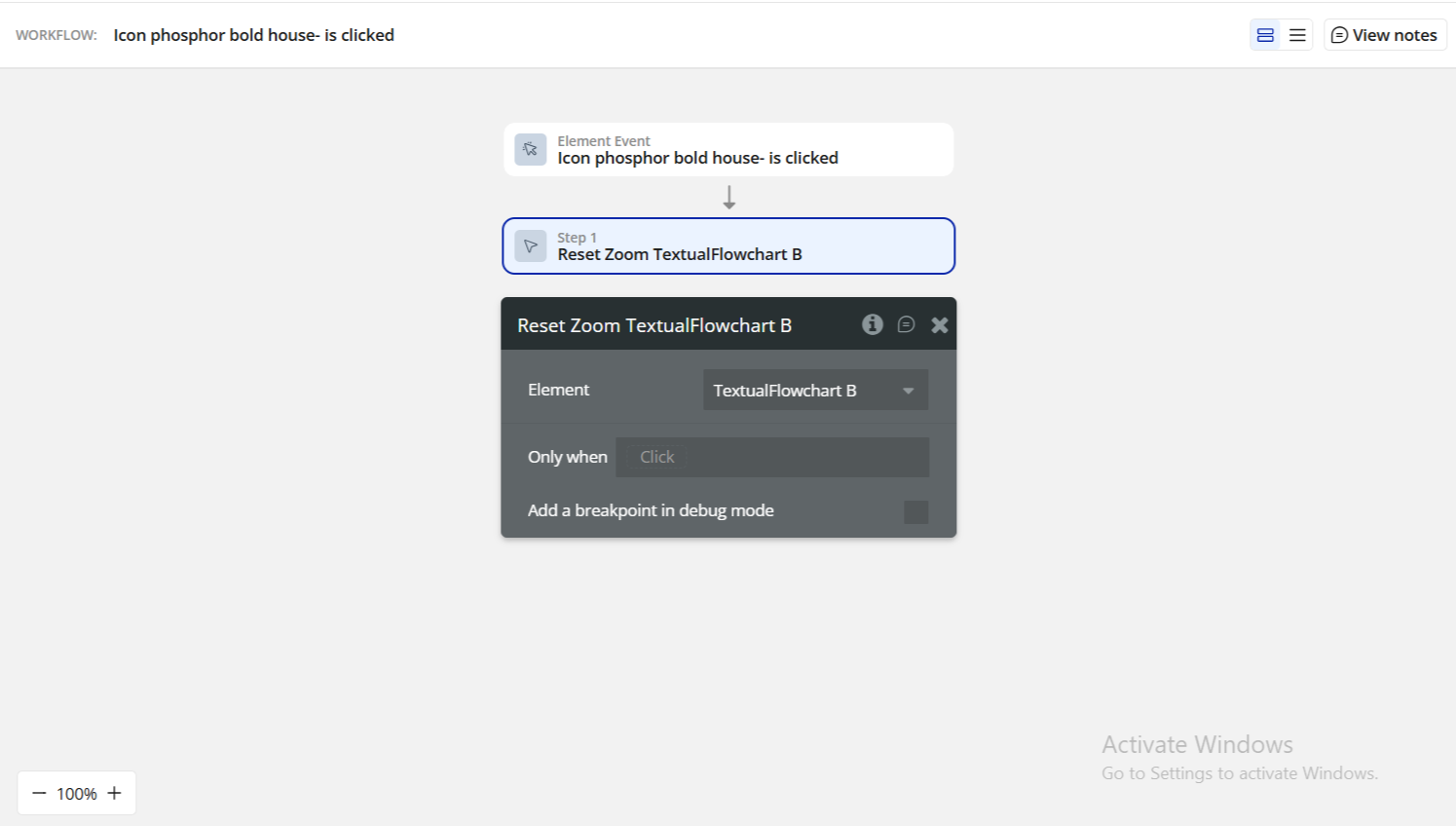
Task: Switch to the compact list view icon
Action: click(1297, 35)
